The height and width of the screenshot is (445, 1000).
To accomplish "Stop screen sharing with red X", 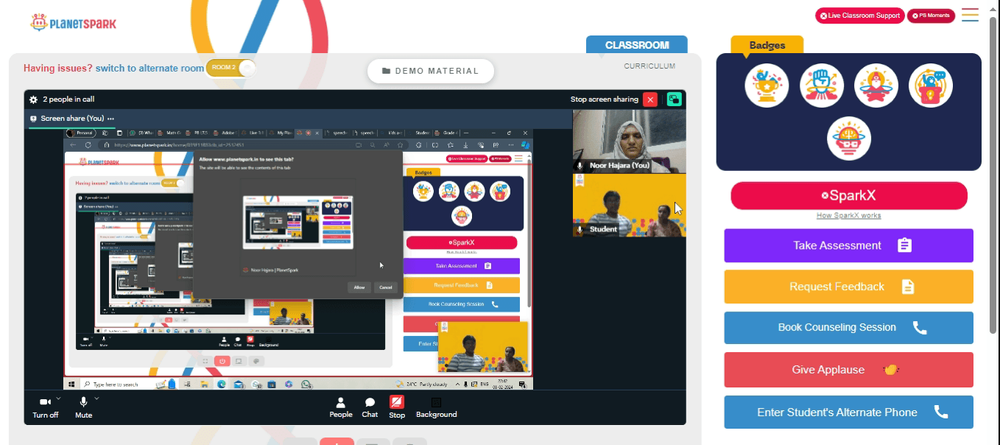I will click(650, 99).
